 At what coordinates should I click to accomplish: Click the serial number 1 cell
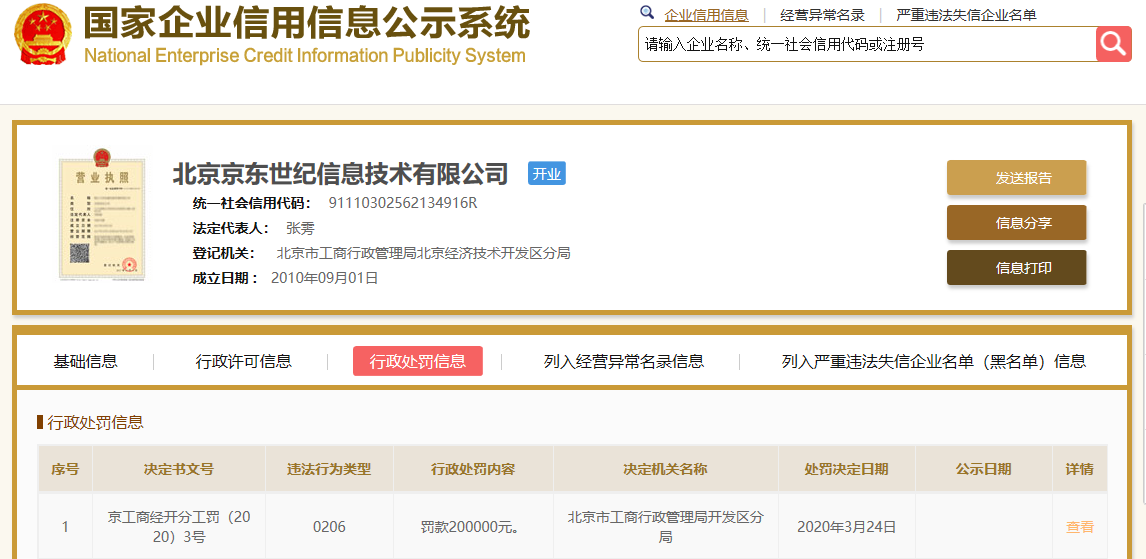click(65, 527)
